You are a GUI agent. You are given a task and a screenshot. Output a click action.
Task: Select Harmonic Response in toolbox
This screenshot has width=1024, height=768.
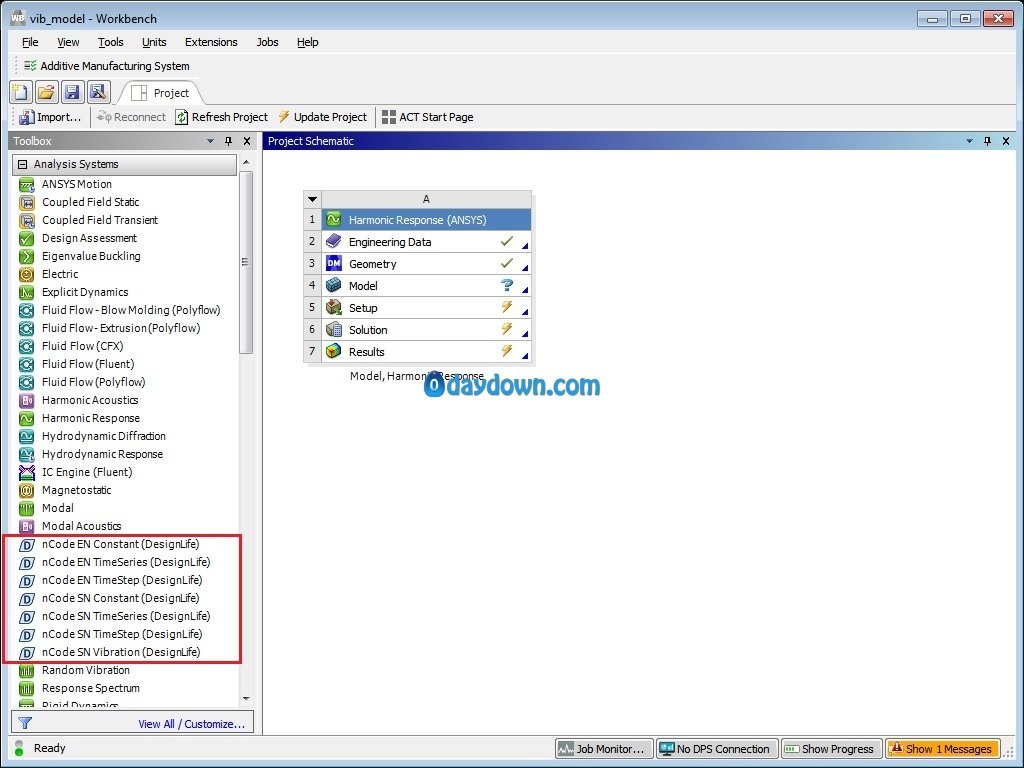pos(90,418)
